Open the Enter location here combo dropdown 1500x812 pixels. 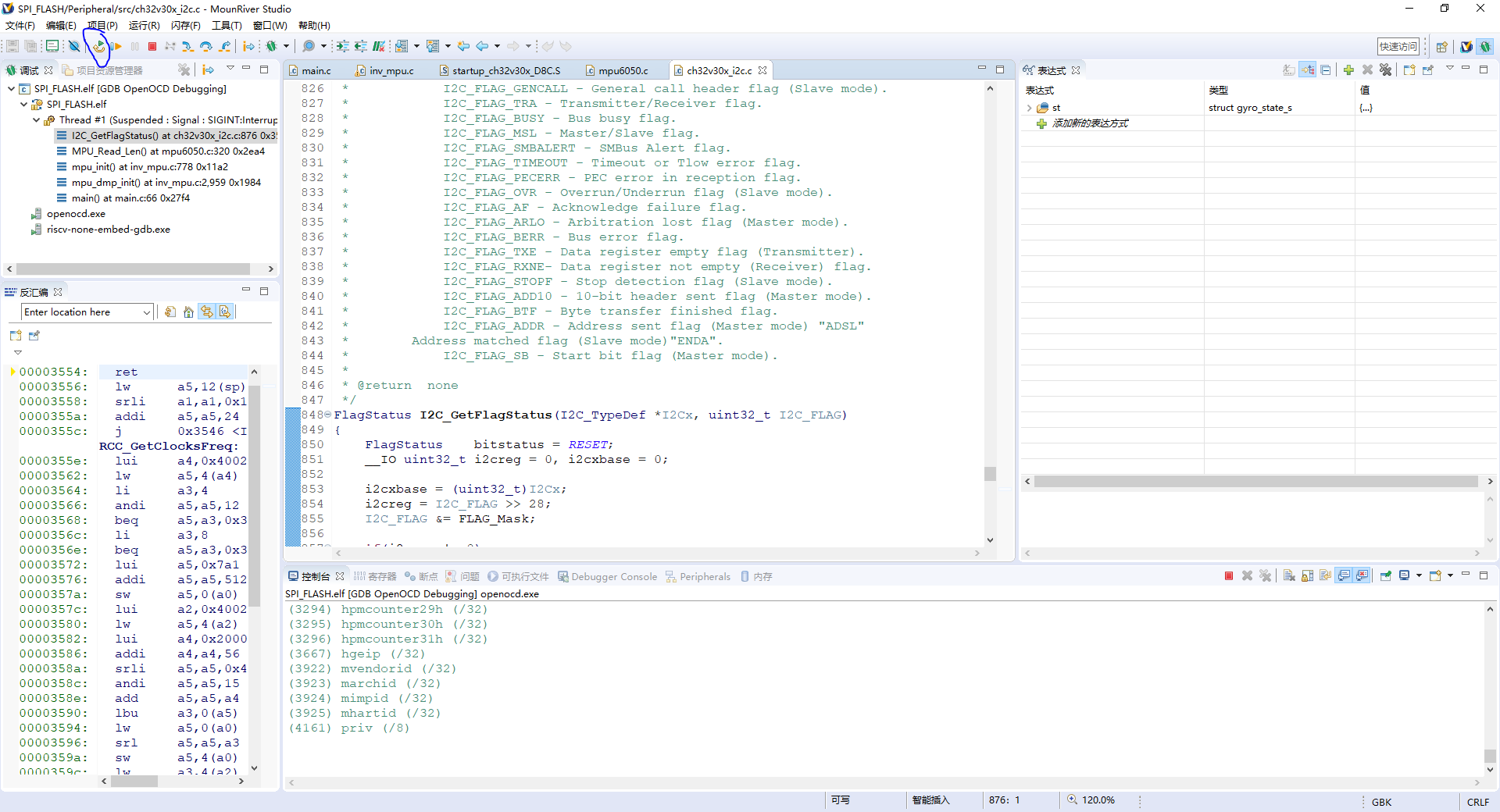tap(147, 312)
